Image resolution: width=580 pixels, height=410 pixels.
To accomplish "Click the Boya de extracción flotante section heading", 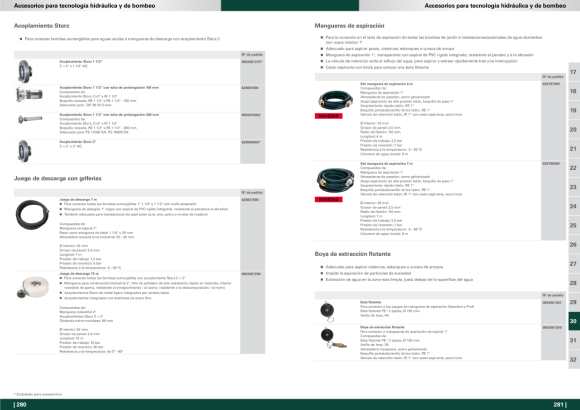I will click(x=353, y=254).
